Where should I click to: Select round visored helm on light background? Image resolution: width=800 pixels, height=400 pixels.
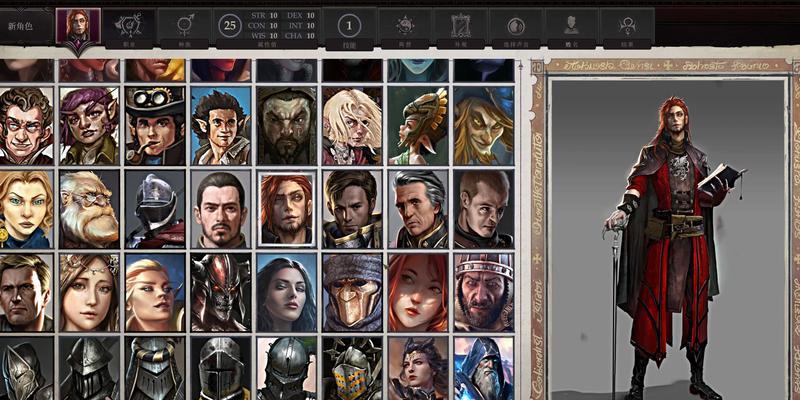(287, 368)
